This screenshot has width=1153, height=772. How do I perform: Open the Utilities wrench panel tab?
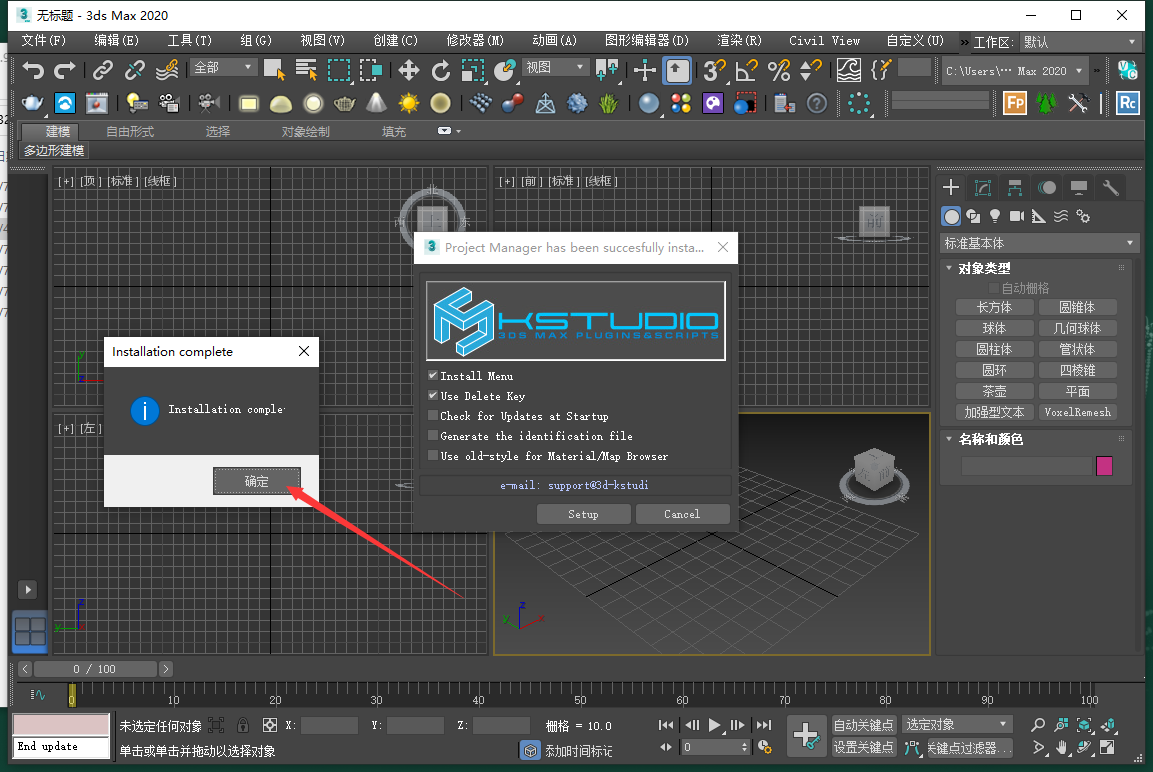[x=1111, y=187]
